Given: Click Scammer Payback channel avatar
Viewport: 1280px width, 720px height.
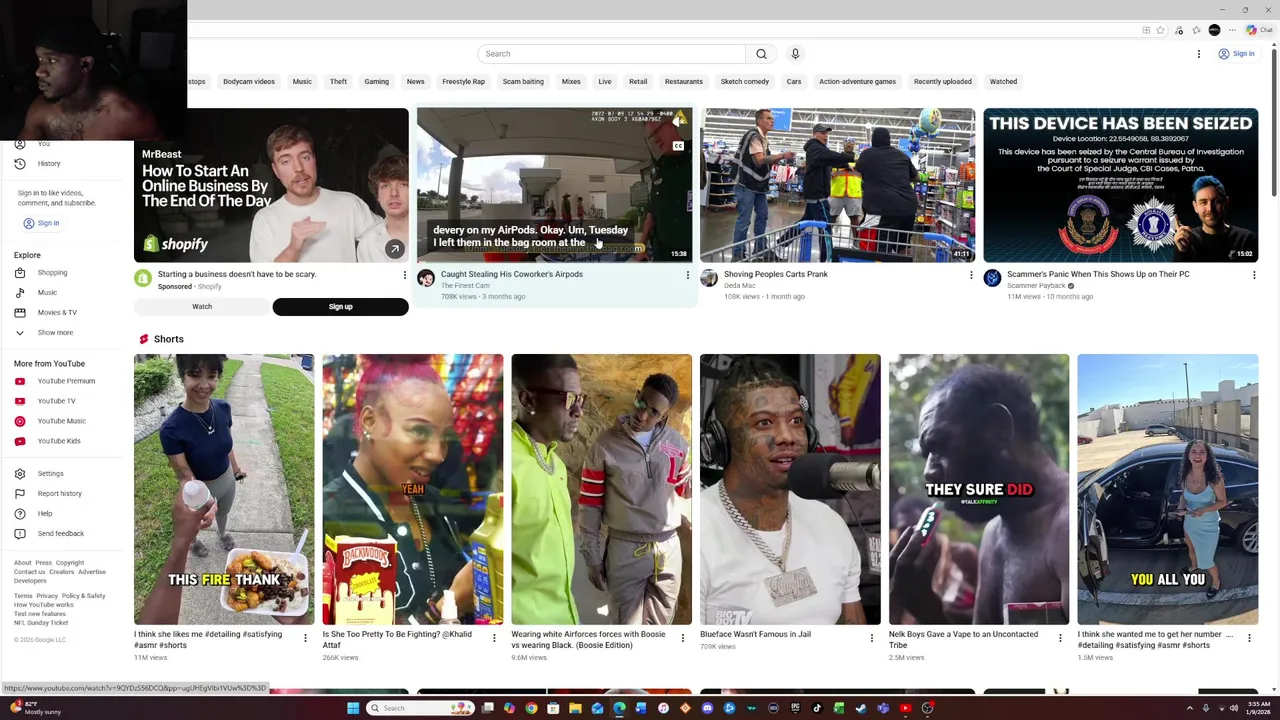Looking at the screenshot, I should [x=992, y=278].
